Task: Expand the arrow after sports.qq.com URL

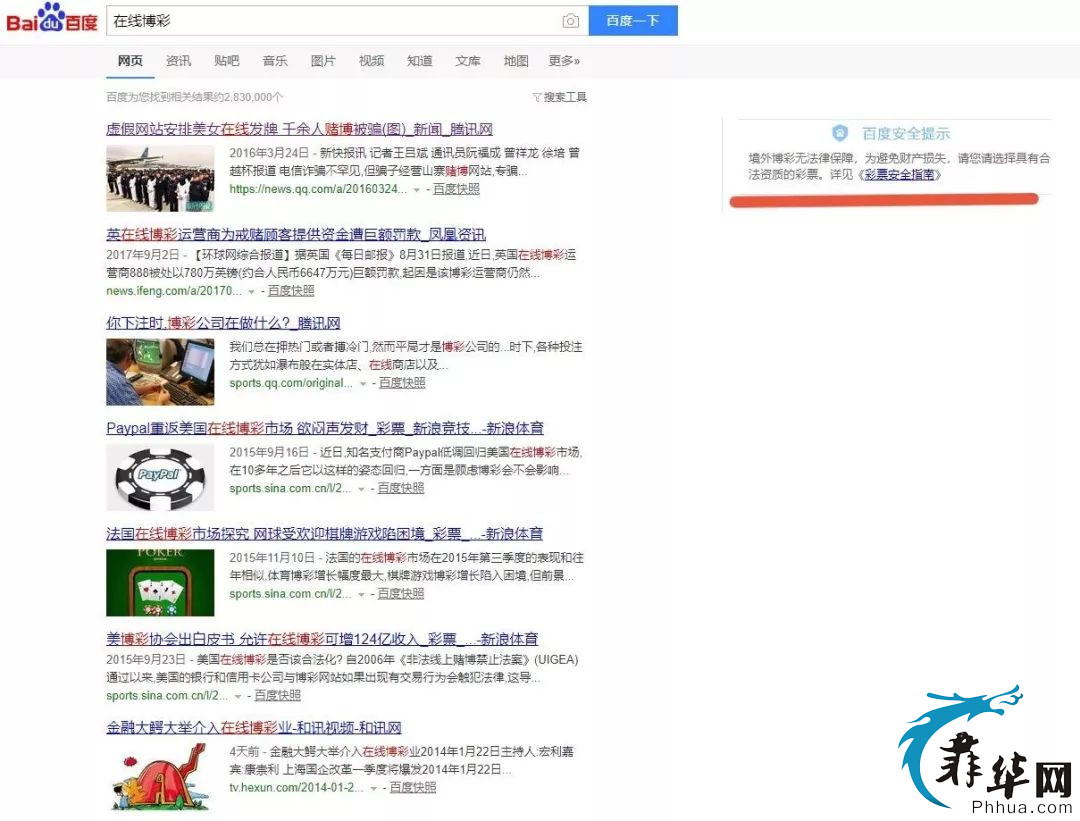Action: (362, 384)
